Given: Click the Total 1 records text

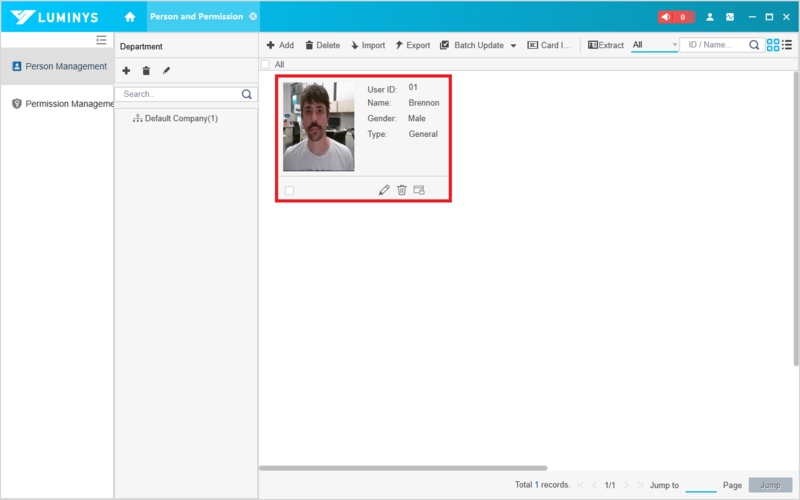Looking at the screenshot, I should [x=542, y=485].
